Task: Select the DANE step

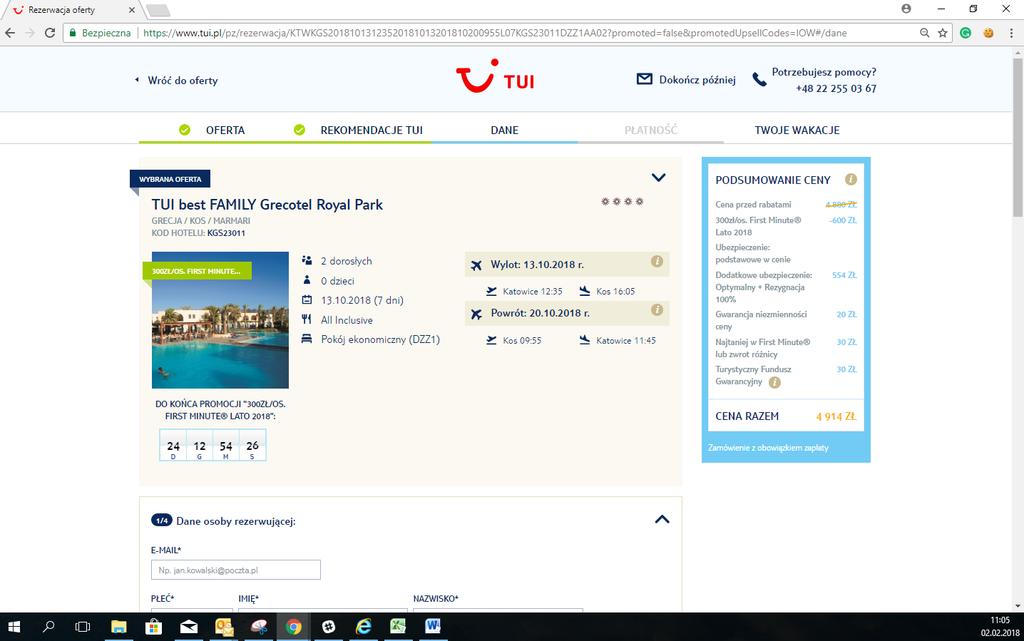Action: coord(504,130)
